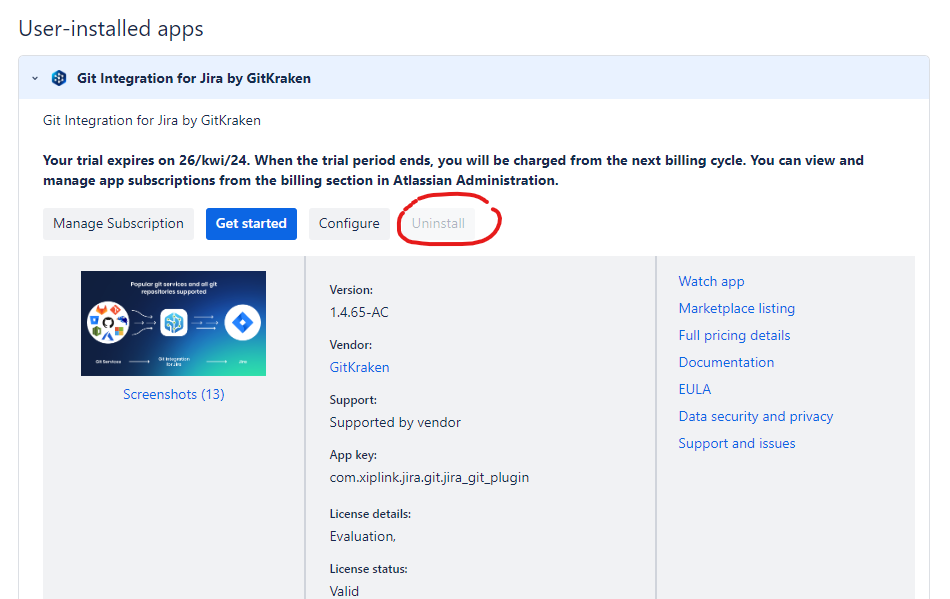Open the Marketplace listing link

(x=737, y=308)
